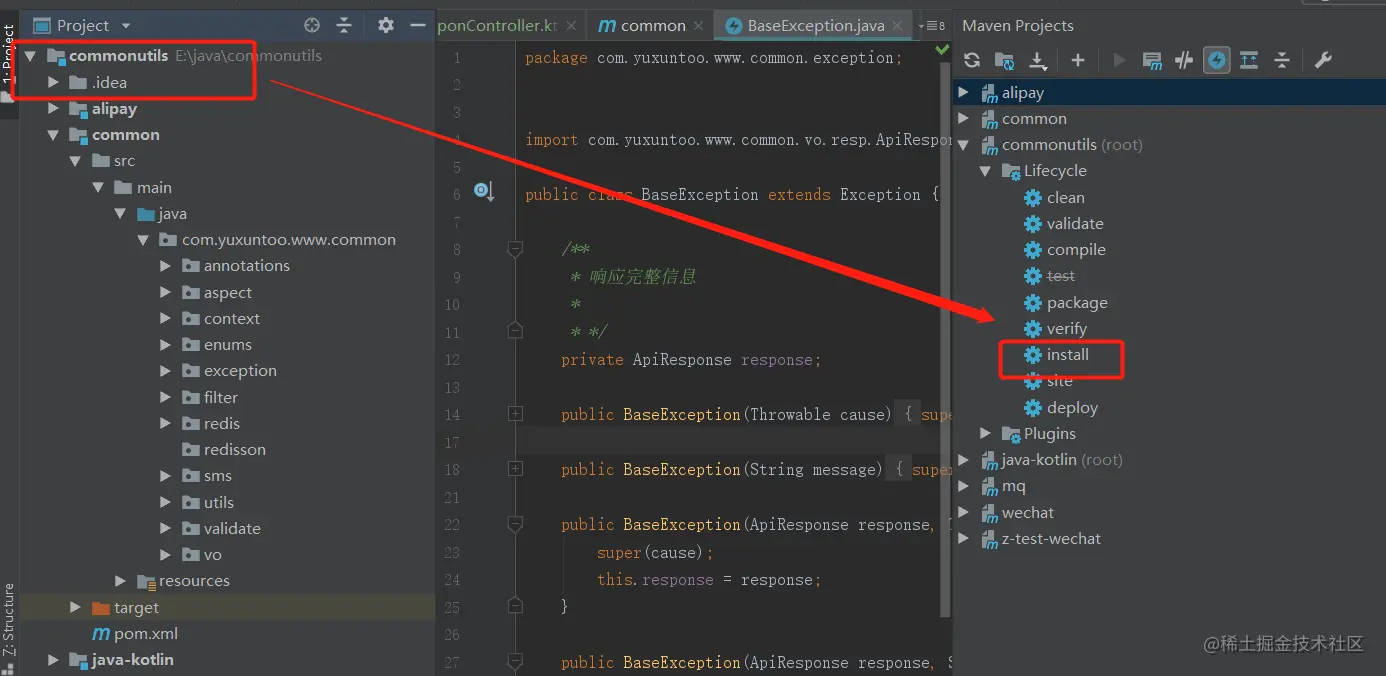Image resolution: width=1386 pixels, height=676 pixels.
Task: Close the ponController.kt tab
Action: click(573, 26)
